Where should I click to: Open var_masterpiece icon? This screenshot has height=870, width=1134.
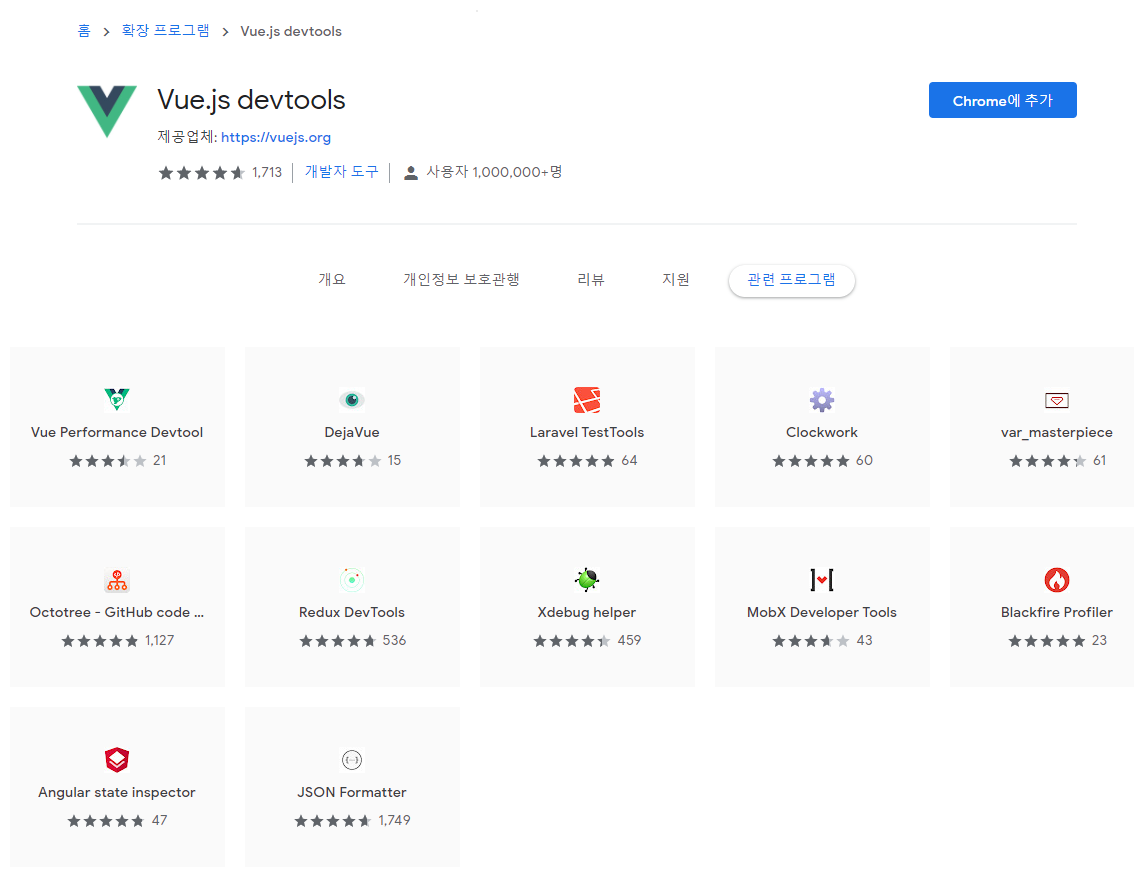coord(1057,400)
